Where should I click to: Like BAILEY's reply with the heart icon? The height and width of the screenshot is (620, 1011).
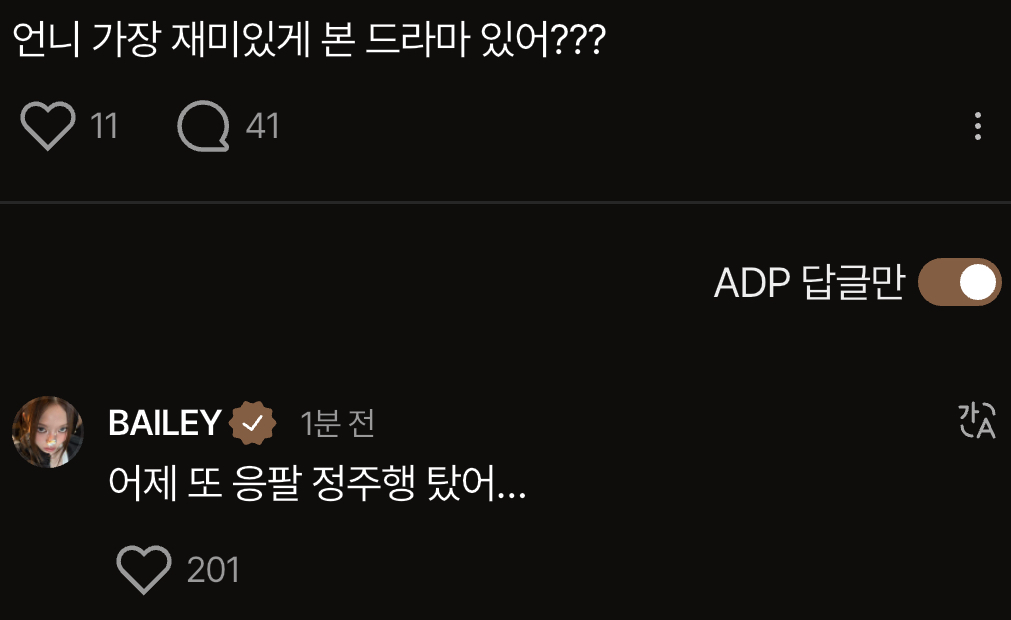click(144, 569)
